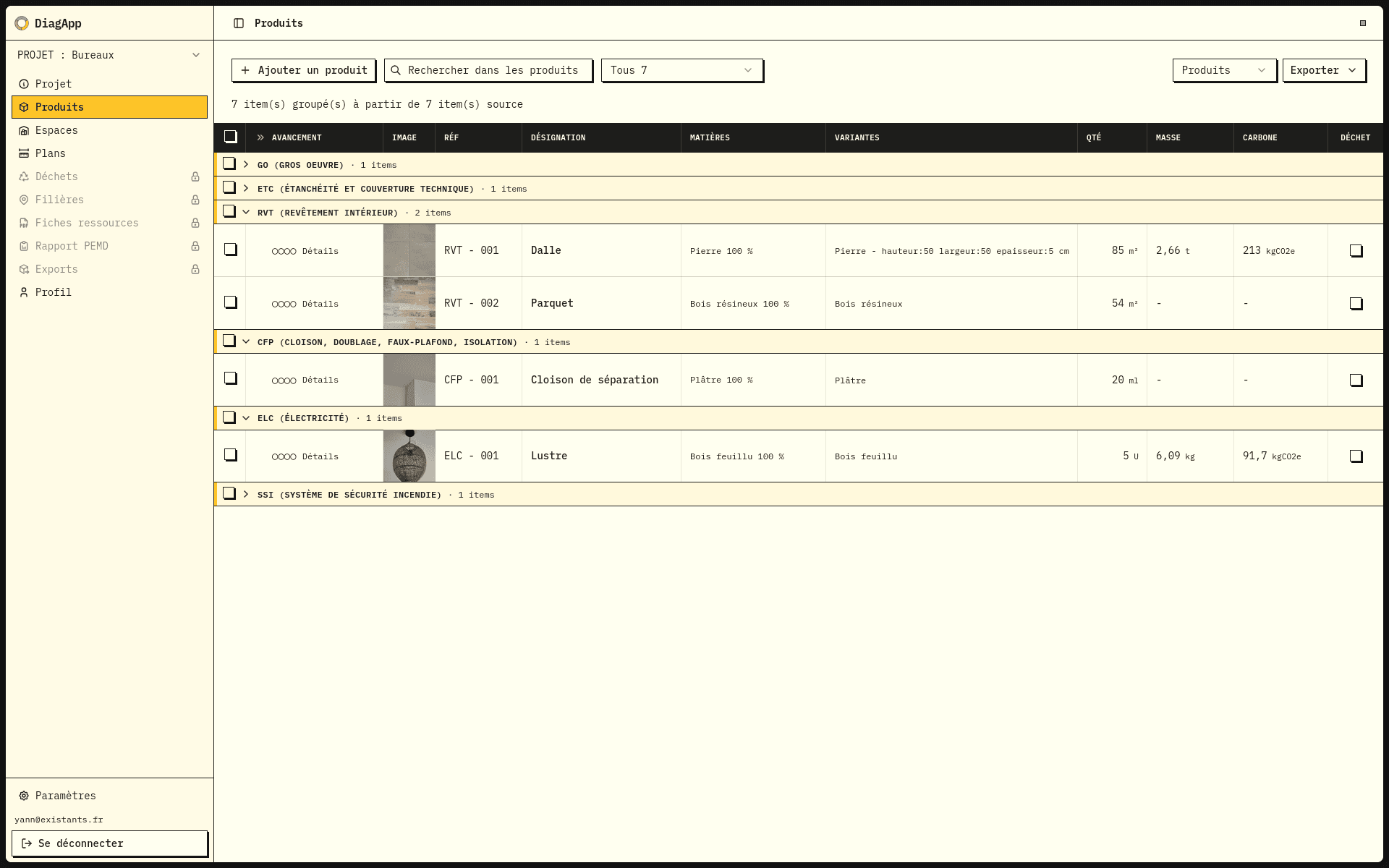Click the lock icon beside Filières

[195, 200]
